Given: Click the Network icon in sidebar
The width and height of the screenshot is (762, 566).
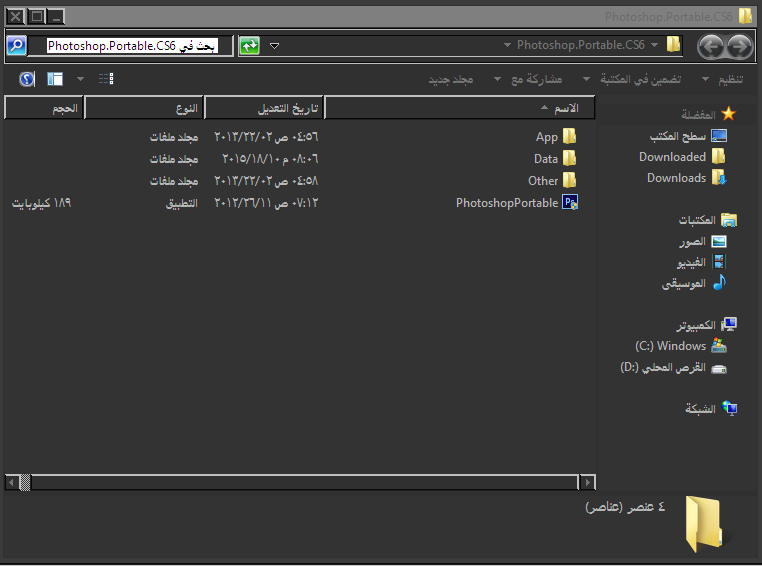Looking at the screenshot, I should point(729,408).
